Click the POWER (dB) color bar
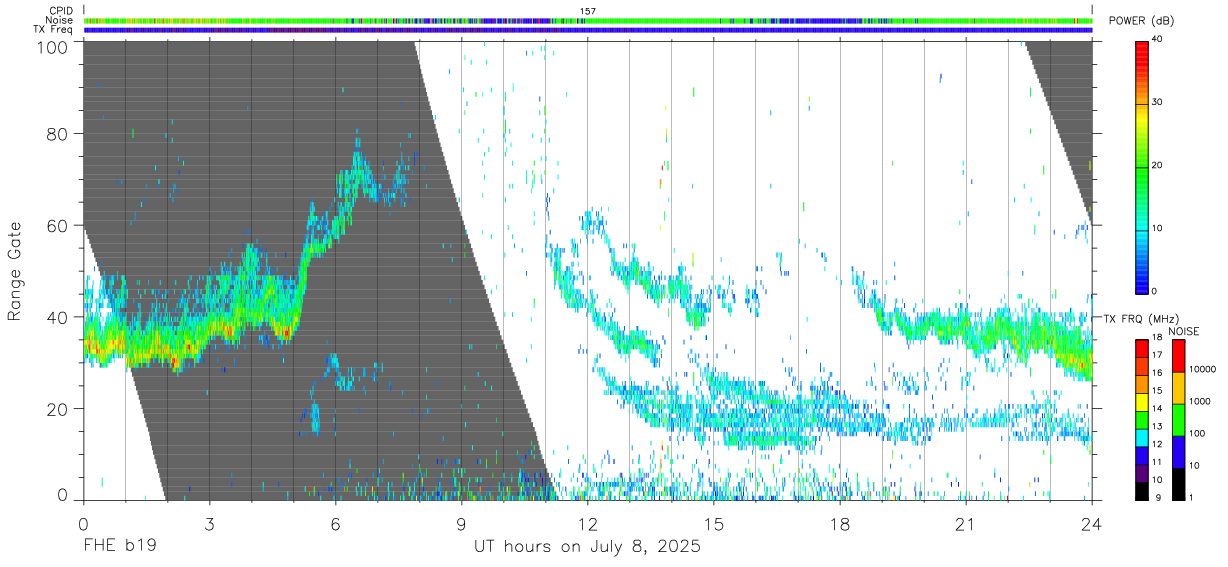Viewport: 1228px width, 567px height. (1142, 166)
